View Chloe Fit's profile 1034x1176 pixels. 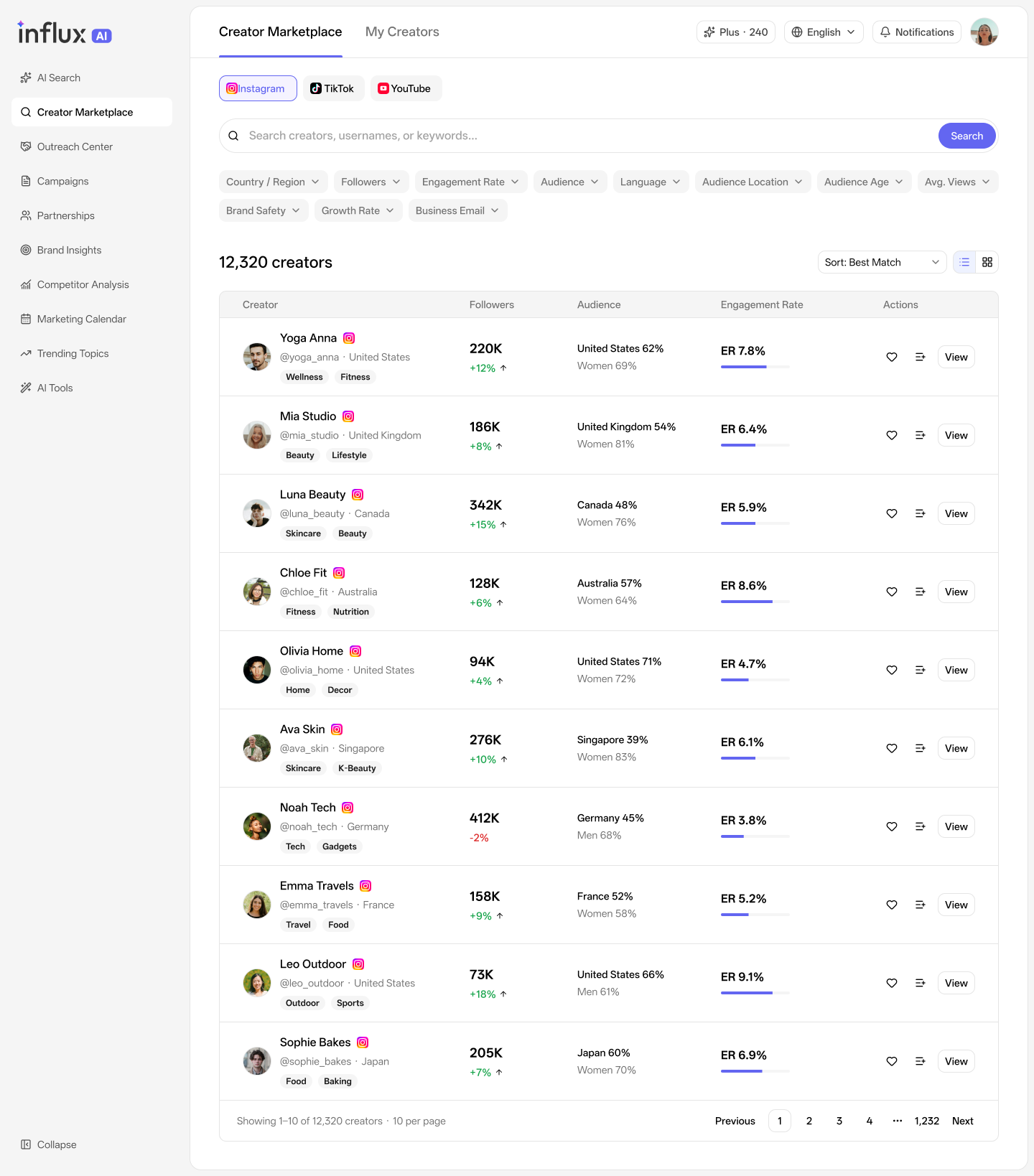point(956,592)
